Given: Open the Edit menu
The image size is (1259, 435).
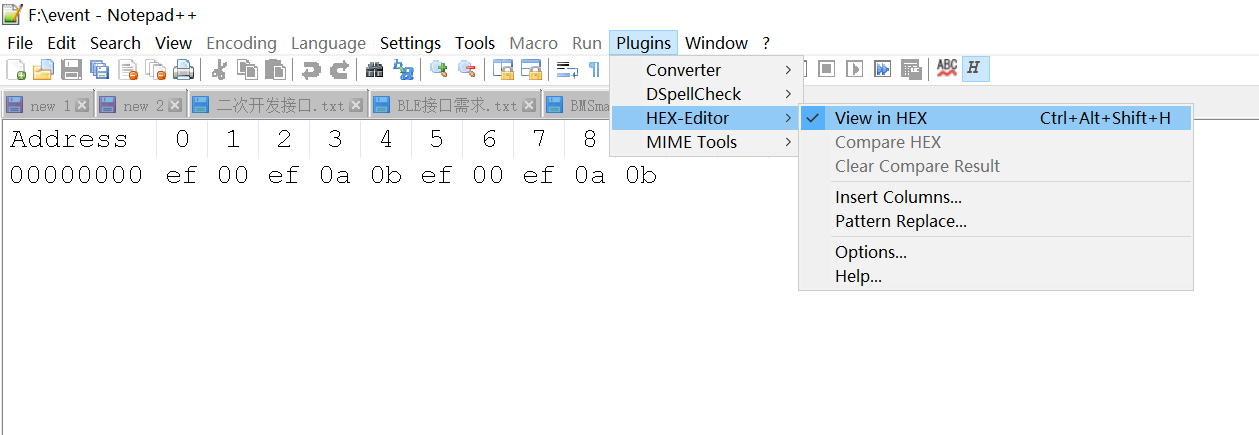Looking at the screenshot, I should pos(62,43).
